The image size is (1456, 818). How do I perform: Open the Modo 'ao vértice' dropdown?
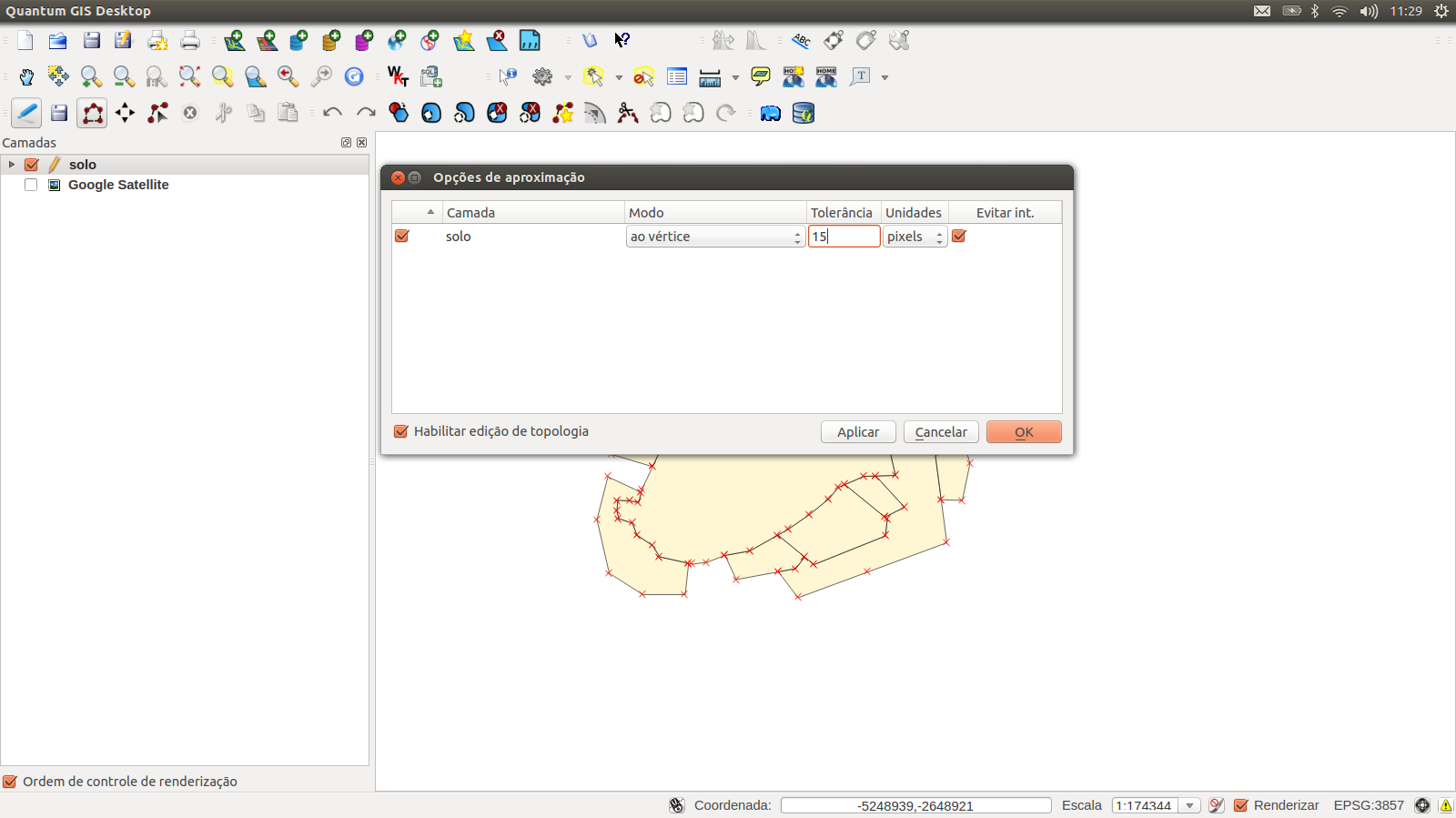click(714, 237)
